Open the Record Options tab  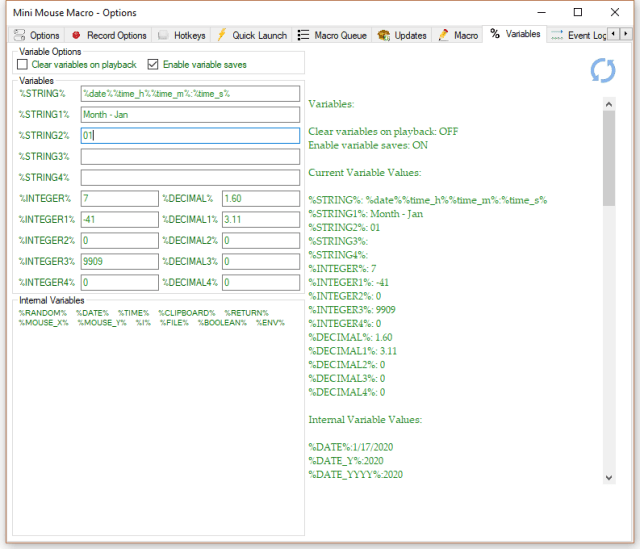coord(108,35)
